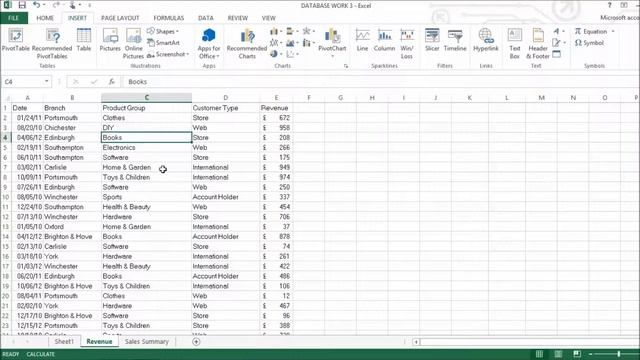Switch to Page Layout view
This screenshot has width=640, height=360.
(558, 354)
